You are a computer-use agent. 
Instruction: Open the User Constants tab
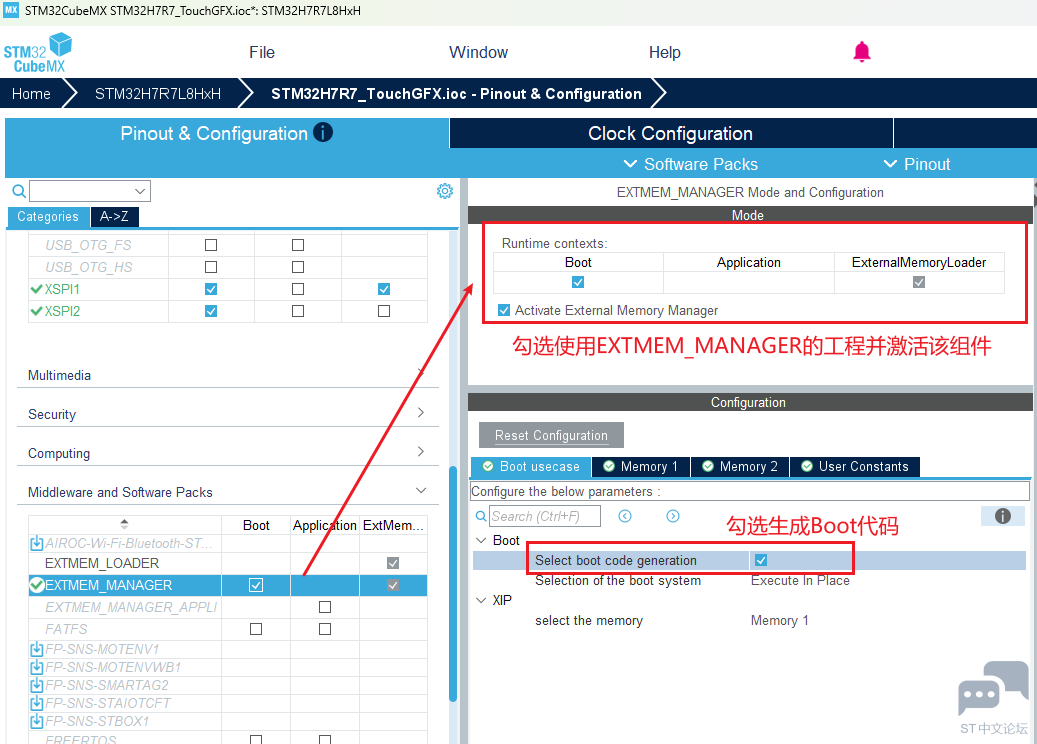[x=855, y=466]
